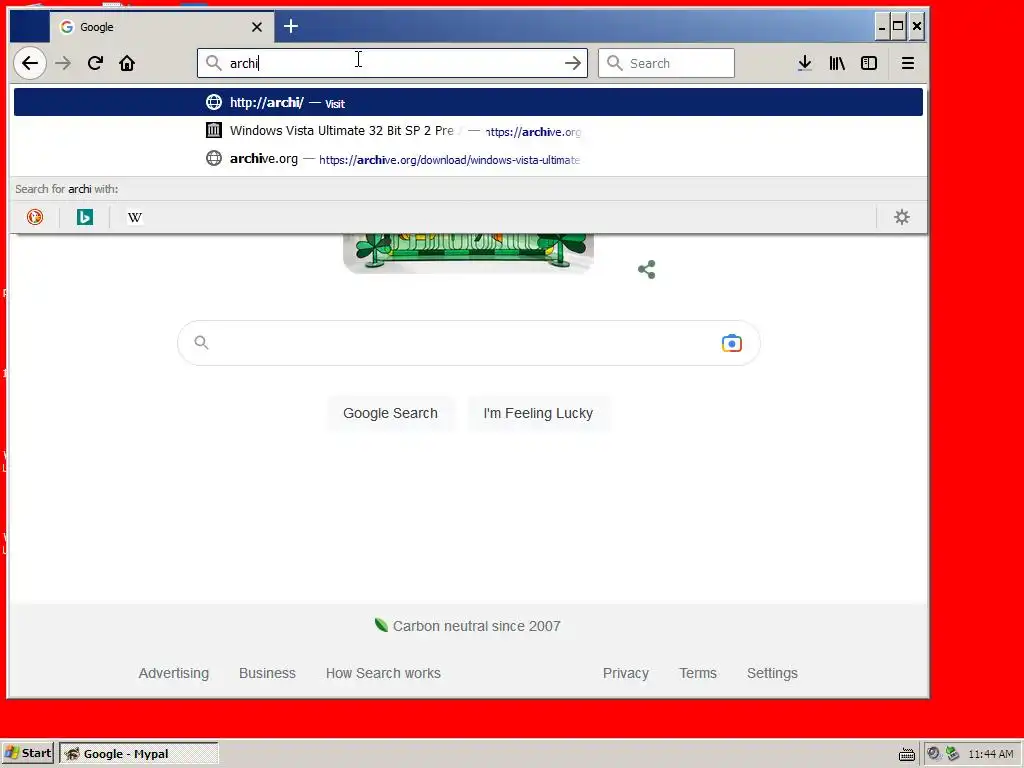Click the Go arrow in the address bar
This screenshot has height=768, width=1024.
coord(573,63)
